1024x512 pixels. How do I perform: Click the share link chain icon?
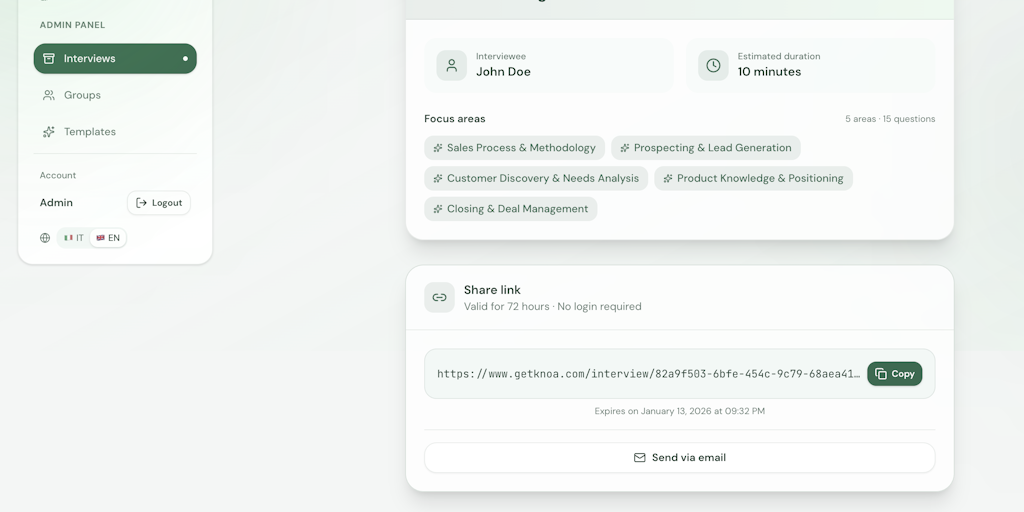tap(439, 298)
